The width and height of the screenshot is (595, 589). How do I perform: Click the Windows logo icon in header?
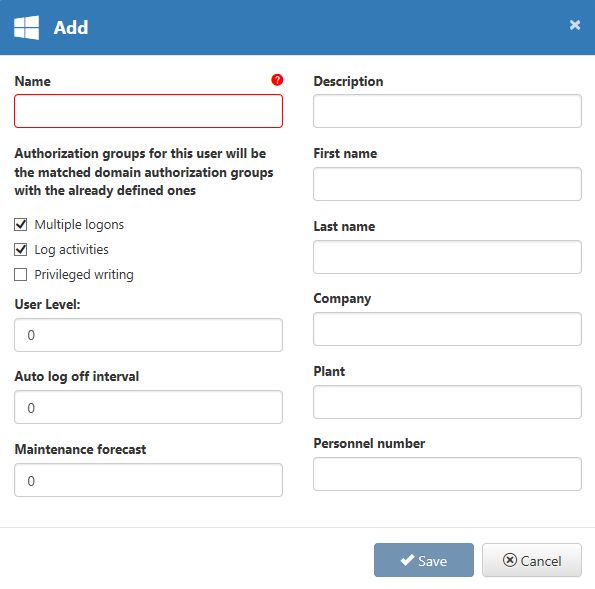click(x=27, y=28)
